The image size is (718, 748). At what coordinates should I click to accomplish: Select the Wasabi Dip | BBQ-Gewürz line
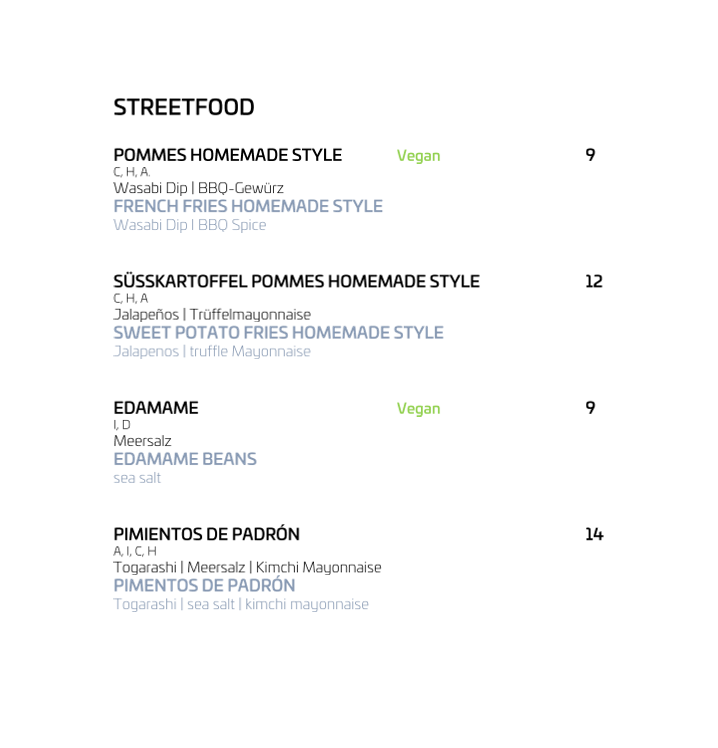tap(198, 187)
